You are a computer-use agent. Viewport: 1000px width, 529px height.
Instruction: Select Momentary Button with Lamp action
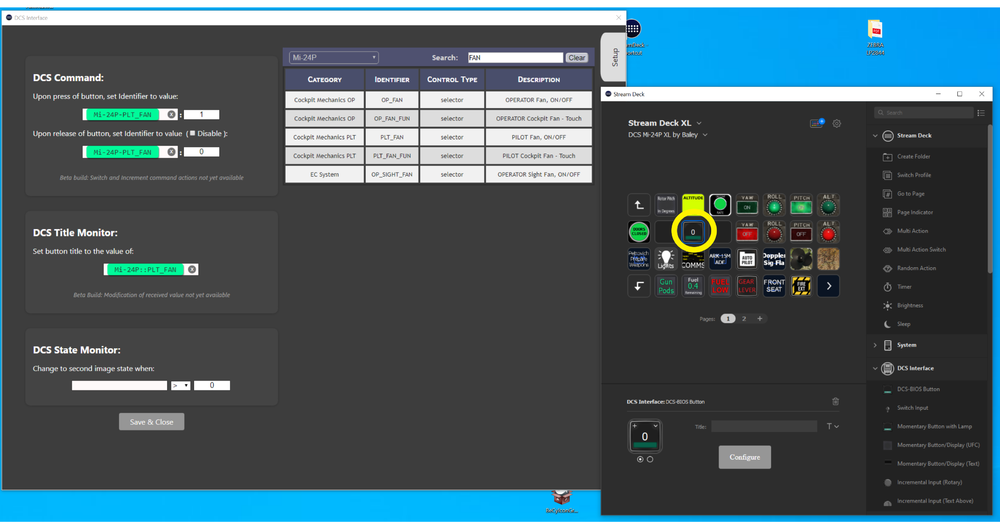click(934, 426)
